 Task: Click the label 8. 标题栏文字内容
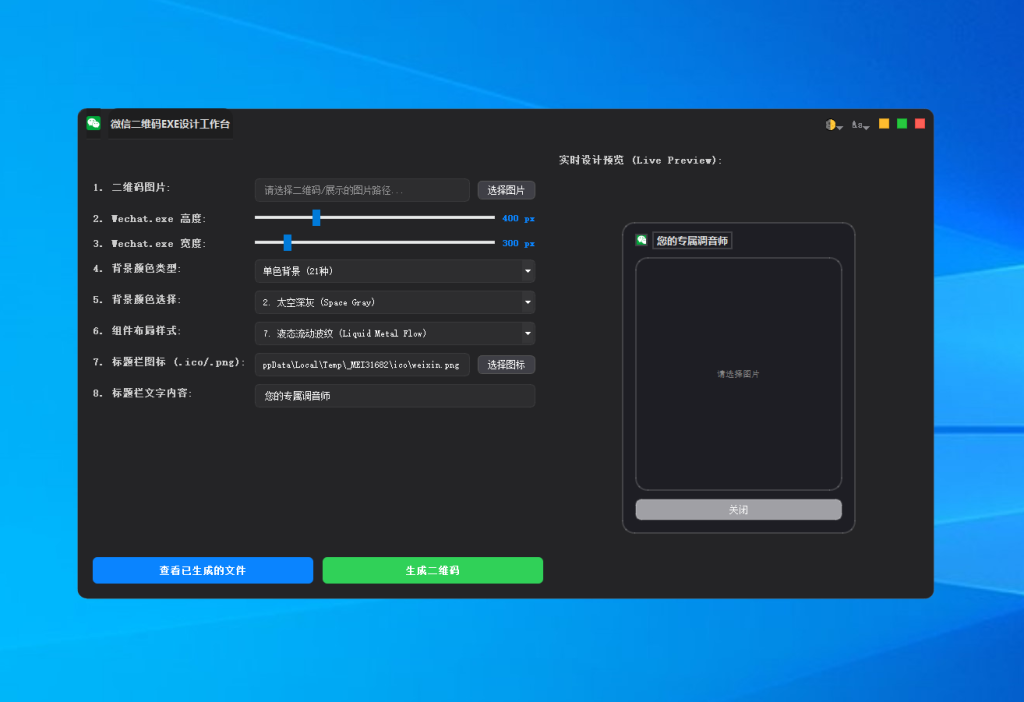[142, 393]
